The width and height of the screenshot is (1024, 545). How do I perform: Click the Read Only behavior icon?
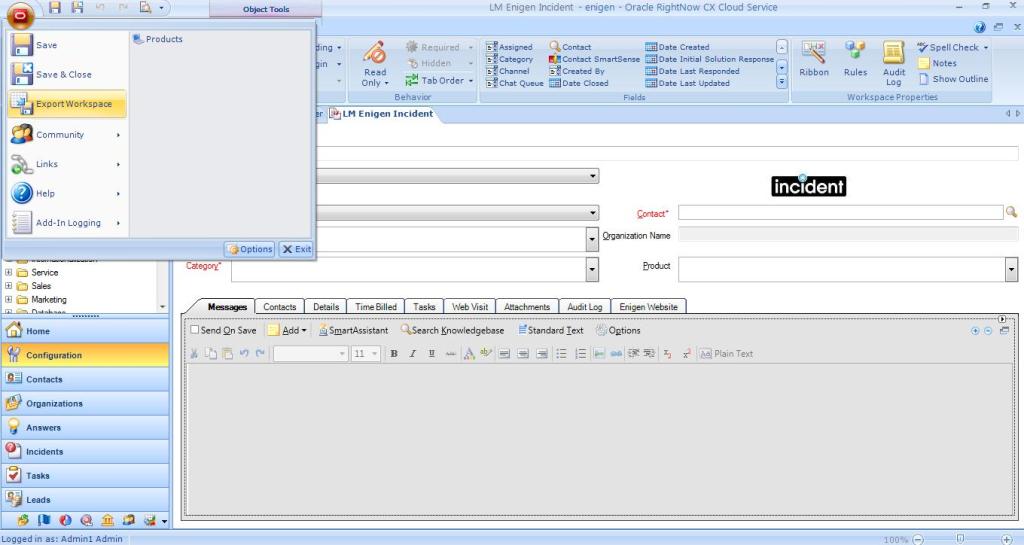coord(375,63)
